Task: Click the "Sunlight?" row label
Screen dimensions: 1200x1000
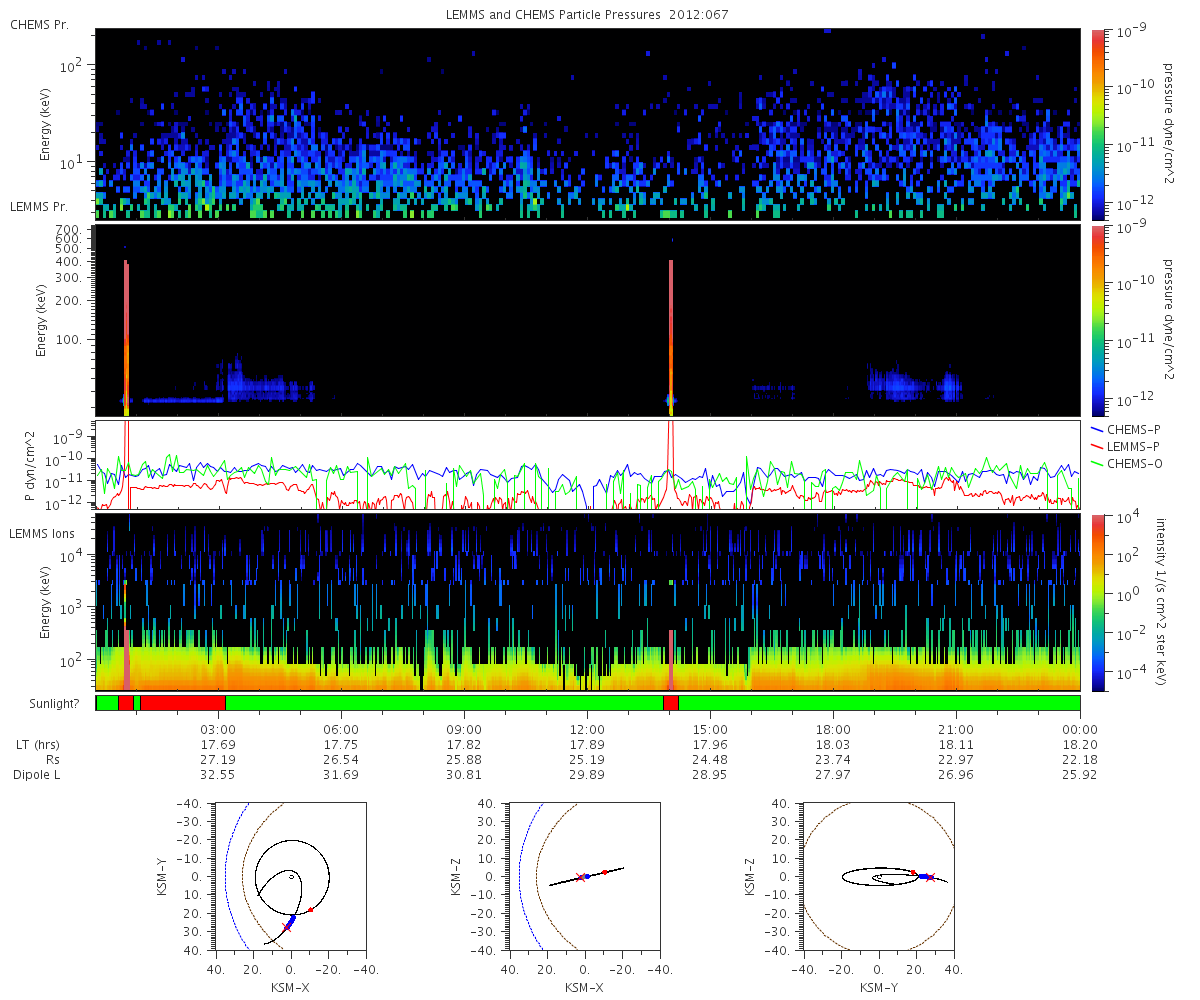Action: click(47, 704)
